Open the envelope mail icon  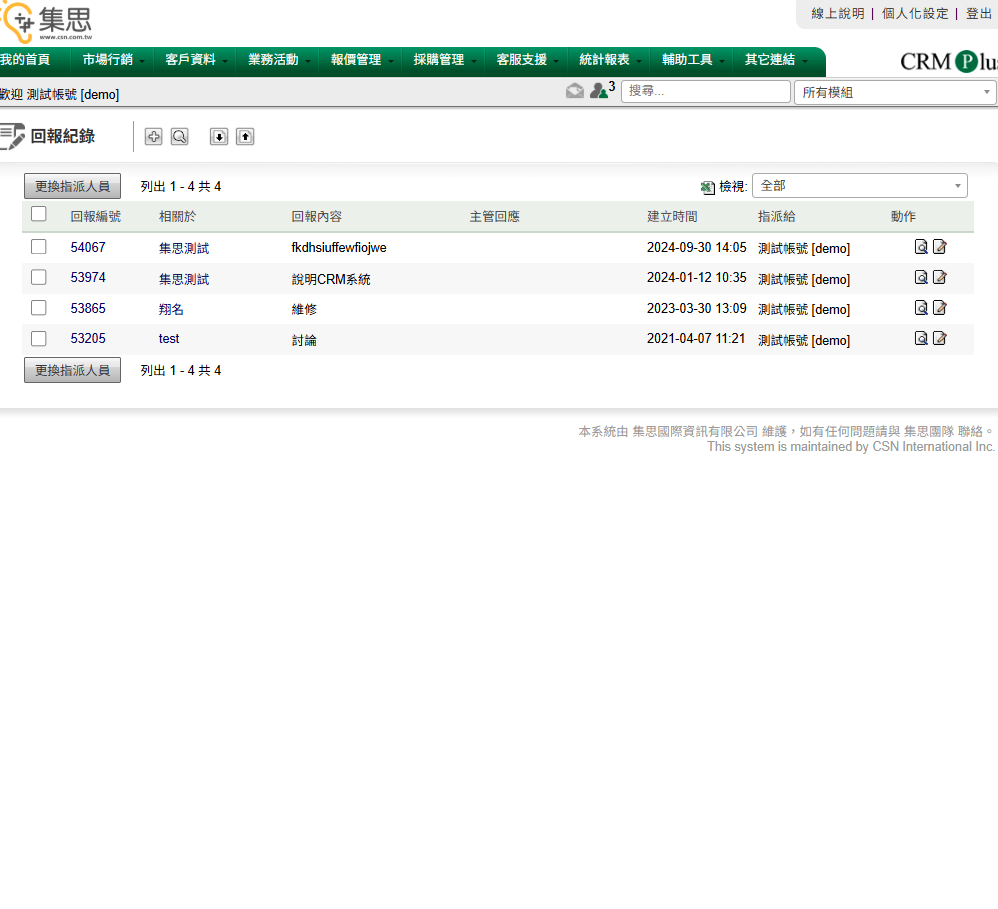(575, 91)
